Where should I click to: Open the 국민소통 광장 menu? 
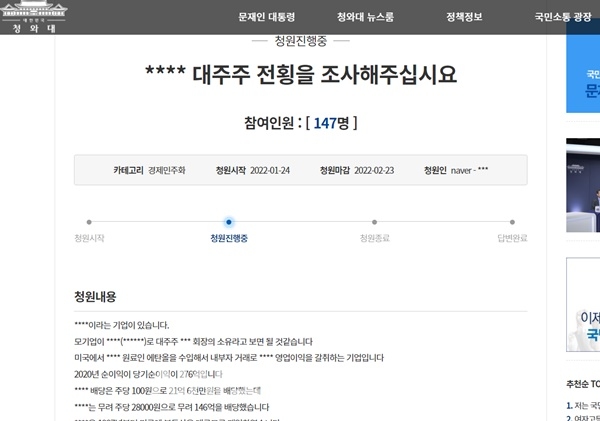[x=563, y=17]
